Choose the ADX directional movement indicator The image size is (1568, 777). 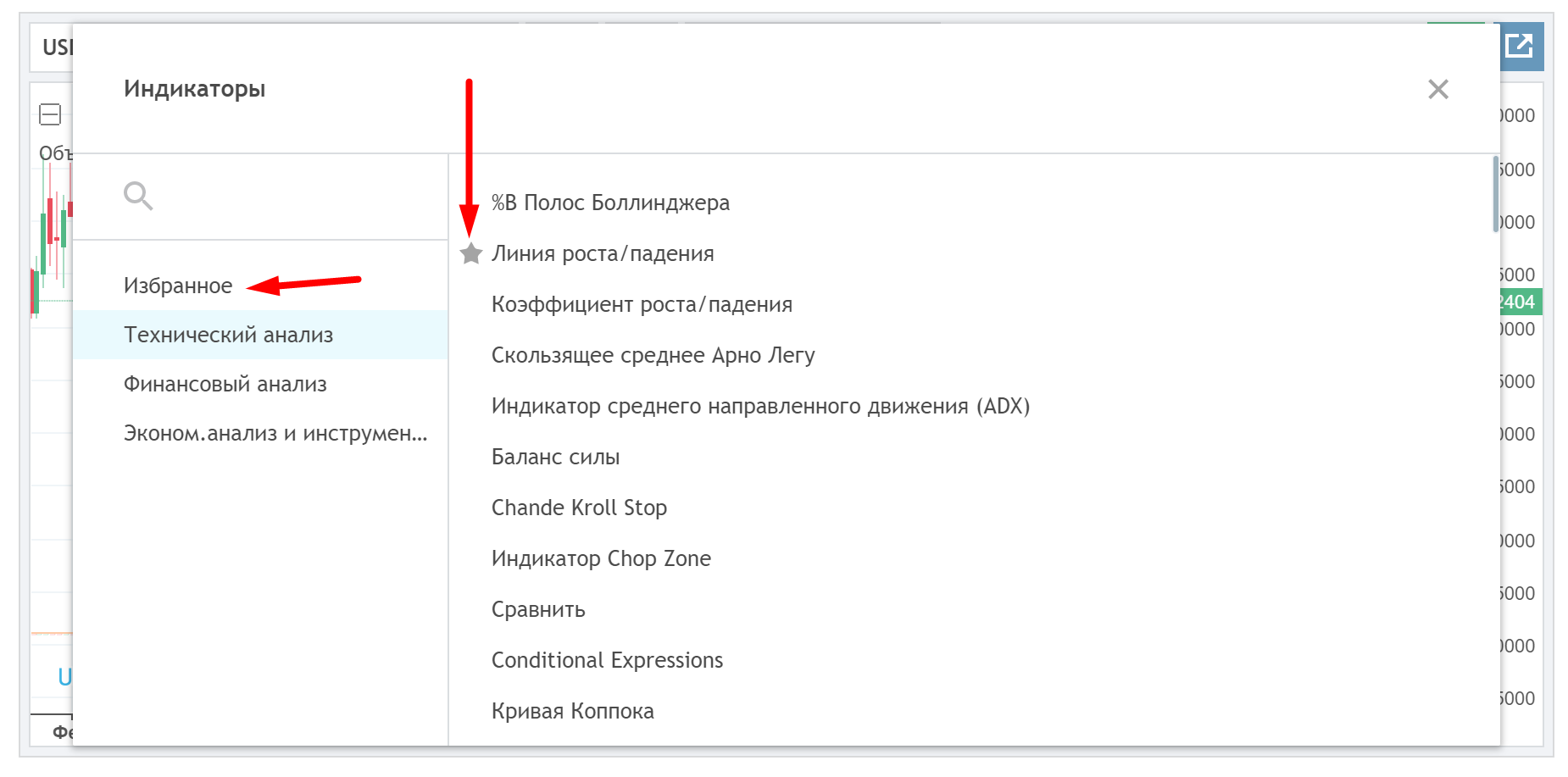point(760,406)
